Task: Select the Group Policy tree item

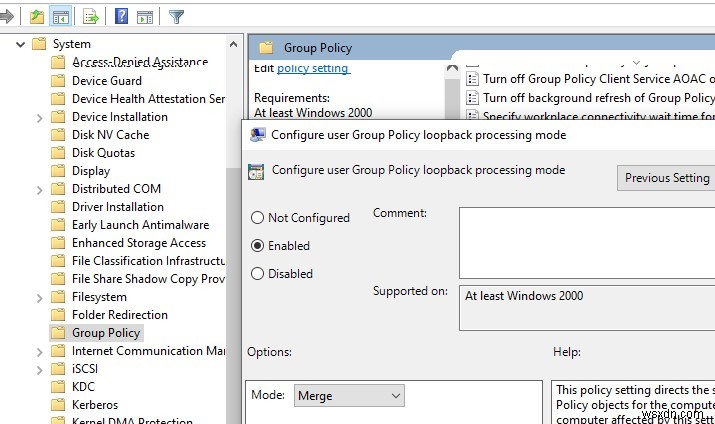Action: pos(106,333)
